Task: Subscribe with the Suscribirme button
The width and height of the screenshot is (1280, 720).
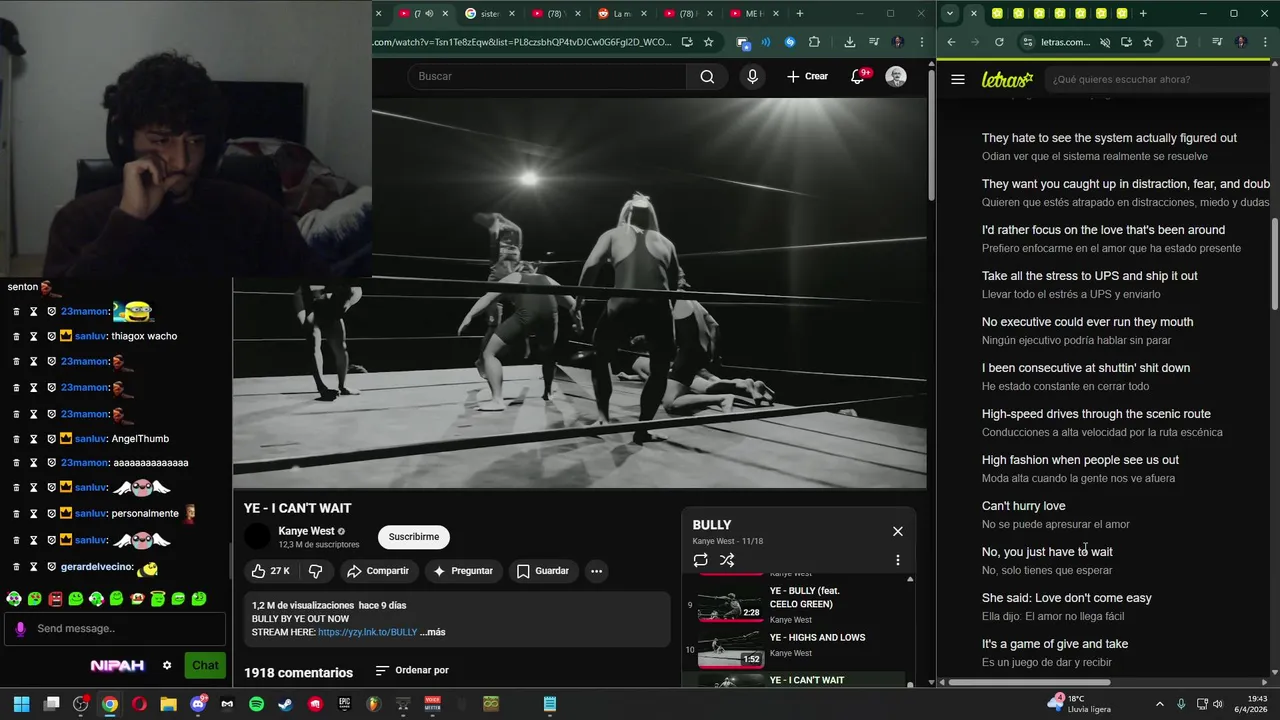Action: tap(414, 537)
